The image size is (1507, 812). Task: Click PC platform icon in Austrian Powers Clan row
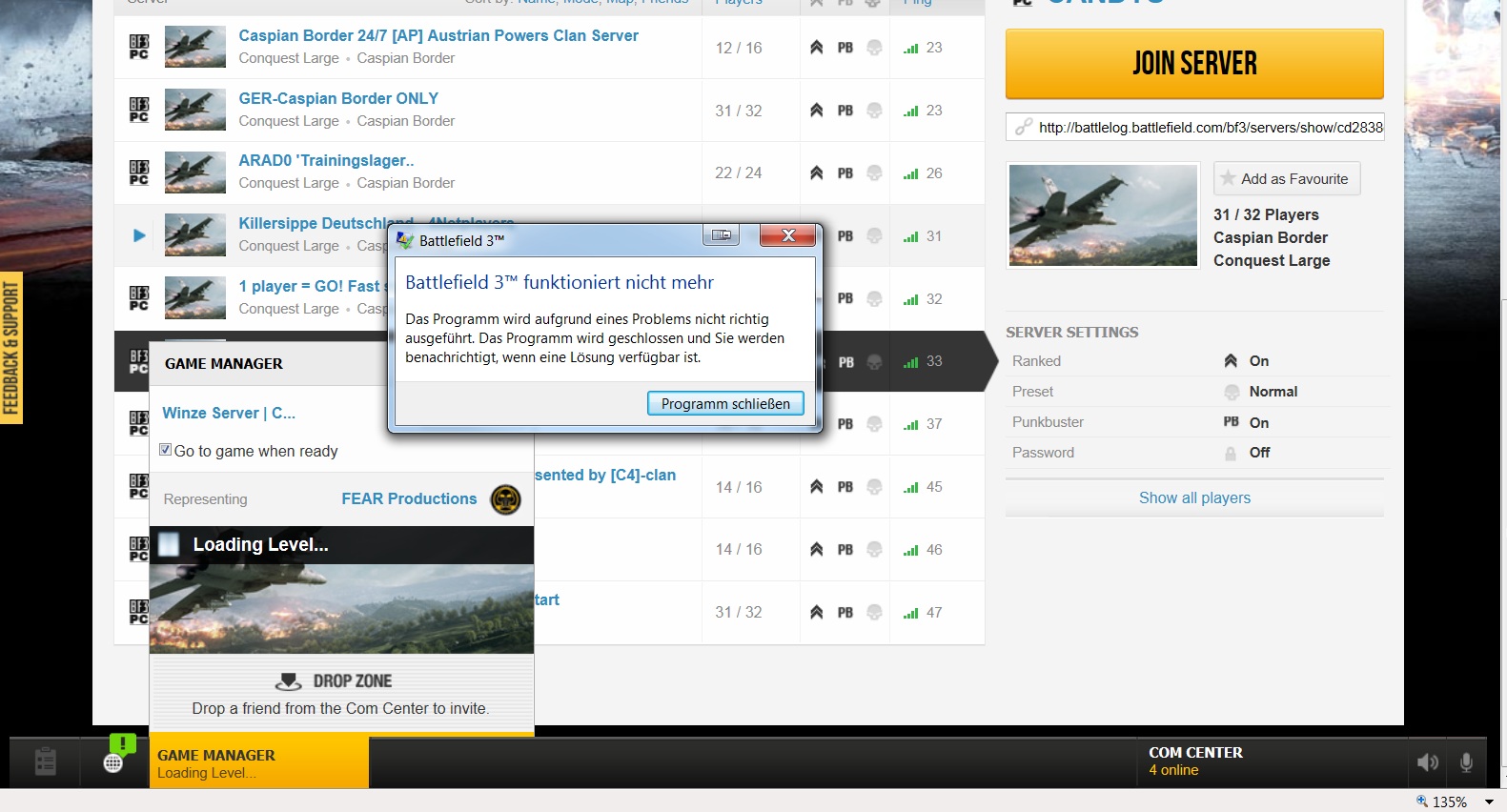click(x=139, y=48)
